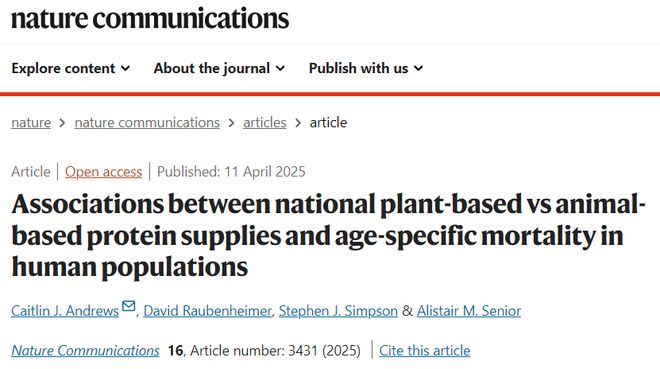Click the nature communications logo
The height and width of the screenshot is (369, 660).
150,19
